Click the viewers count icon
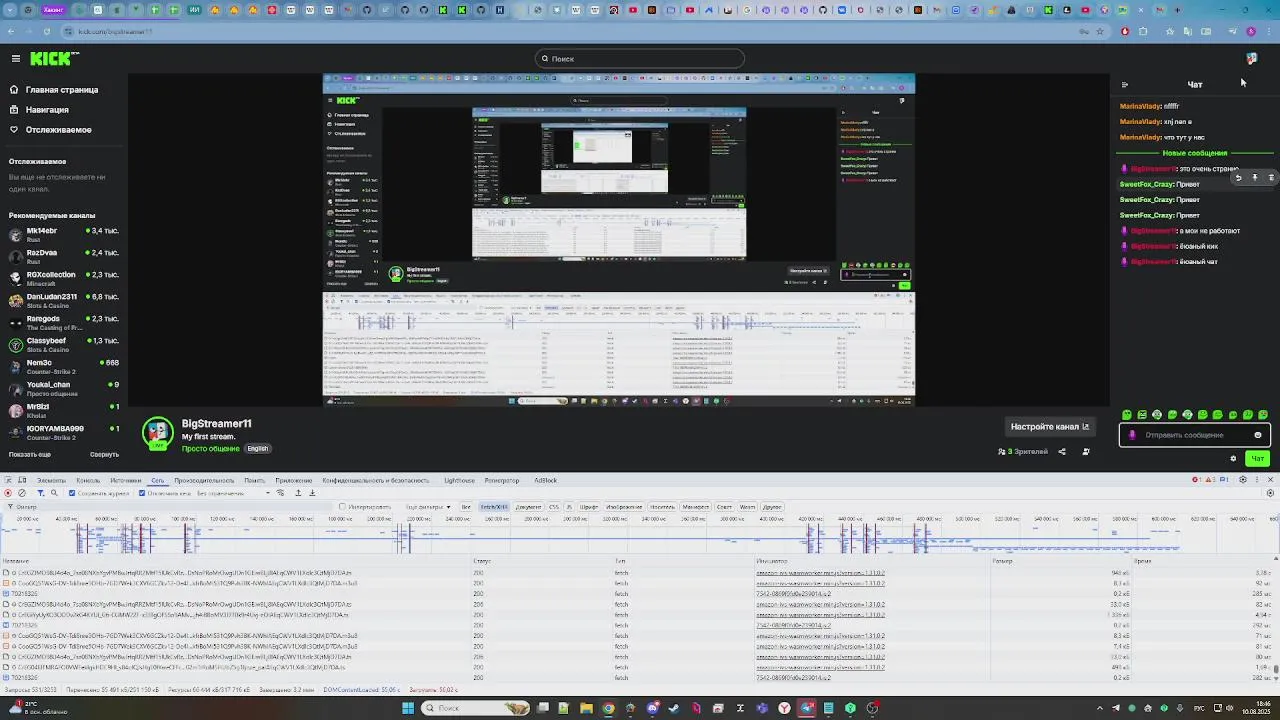Image resolution: width=1280 pixels, height=720 pixels. tap(1002, 452)
